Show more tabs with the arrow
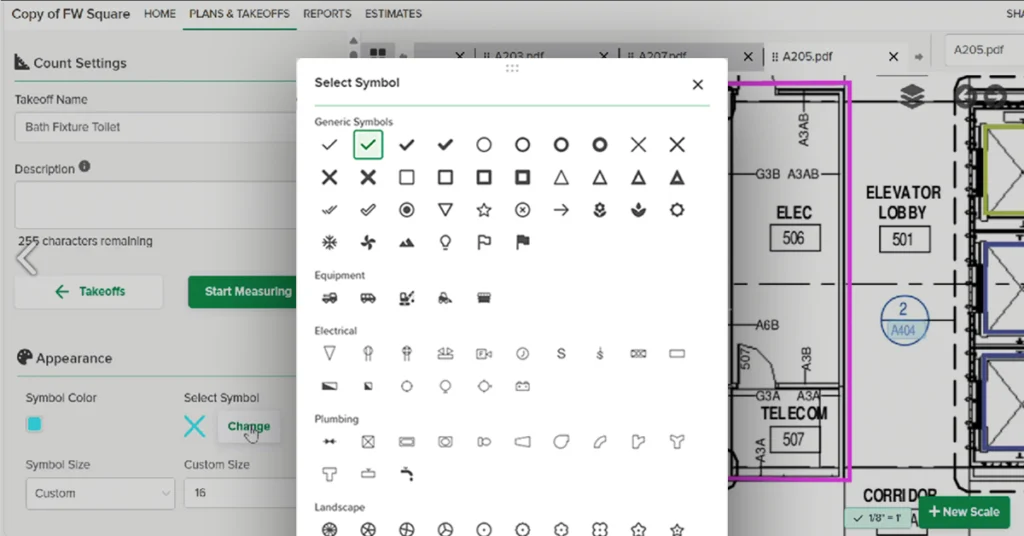Image resolution: width=1024 pixels, height=536 pixels. coord(919,57)
